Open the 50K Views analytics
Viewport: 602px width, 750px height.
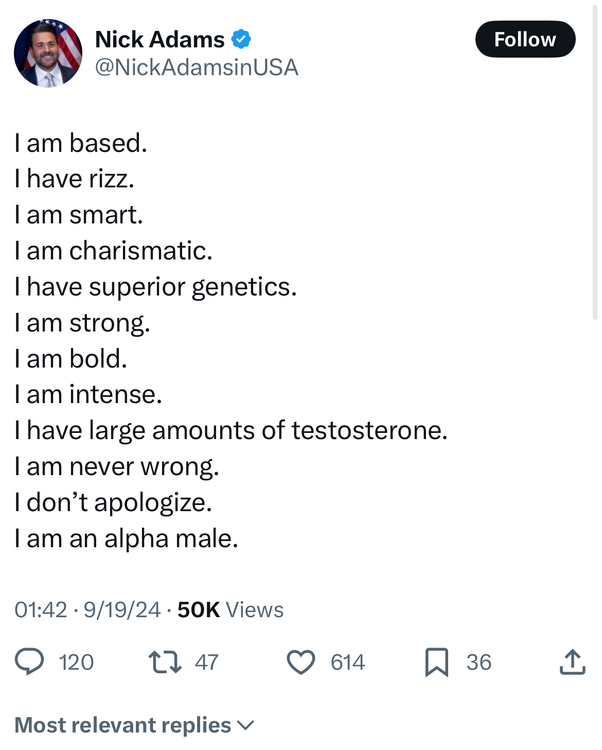[230, 609]
